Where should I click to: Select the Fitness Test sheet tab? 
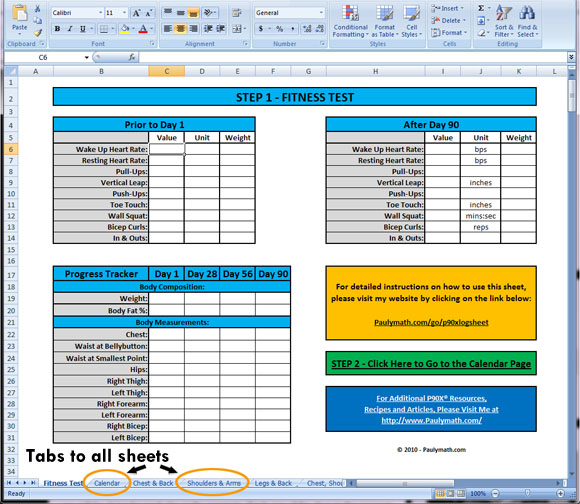click(63, 483)
